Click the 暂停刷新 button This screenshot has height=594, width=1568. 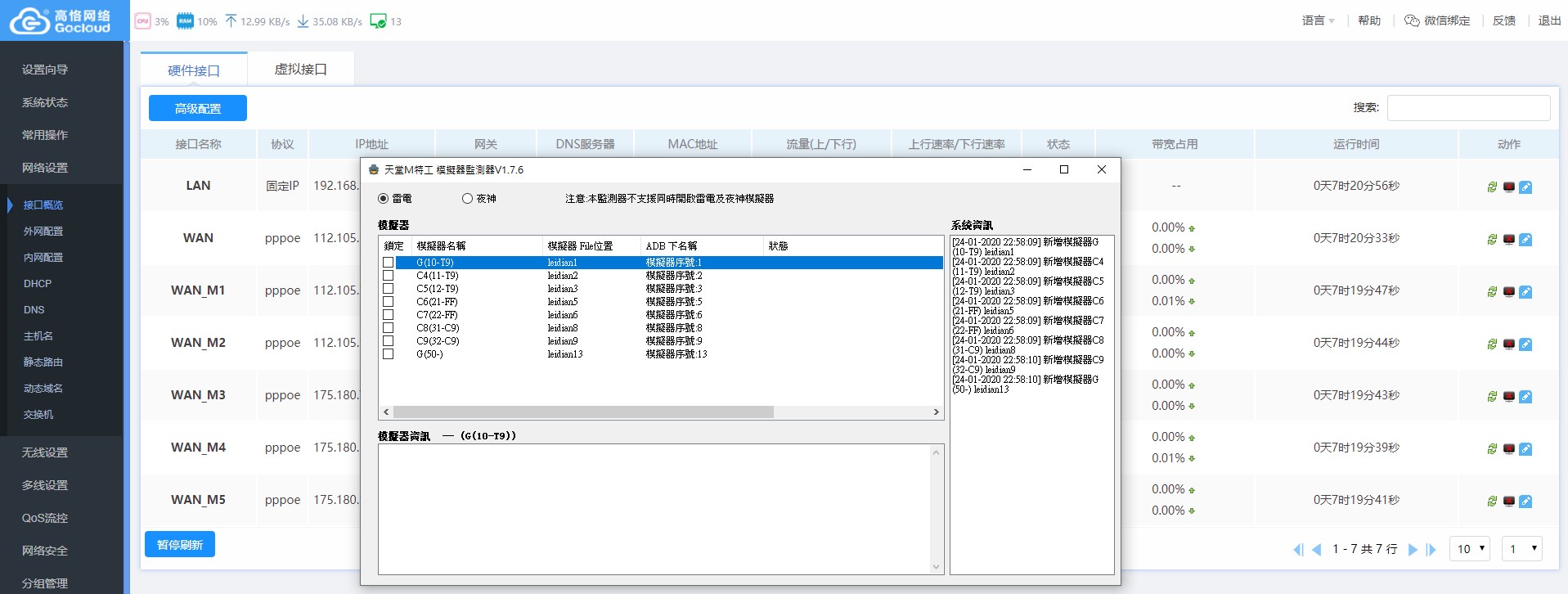[x=180, y=545]
